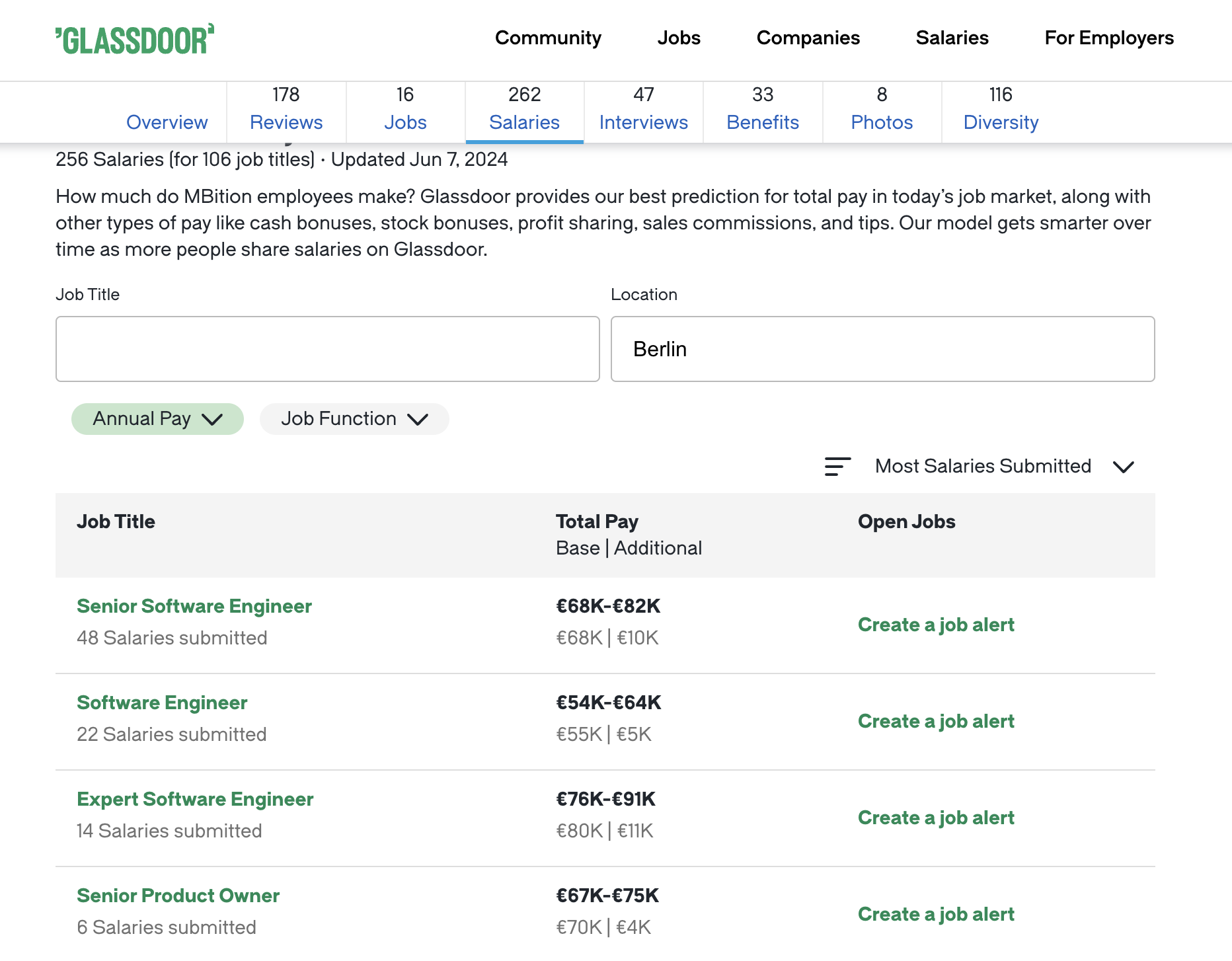Viewport: 1232px width, 961px height.
Task: Click the €67K-€75K pay range
Action: tap(607, 896)
